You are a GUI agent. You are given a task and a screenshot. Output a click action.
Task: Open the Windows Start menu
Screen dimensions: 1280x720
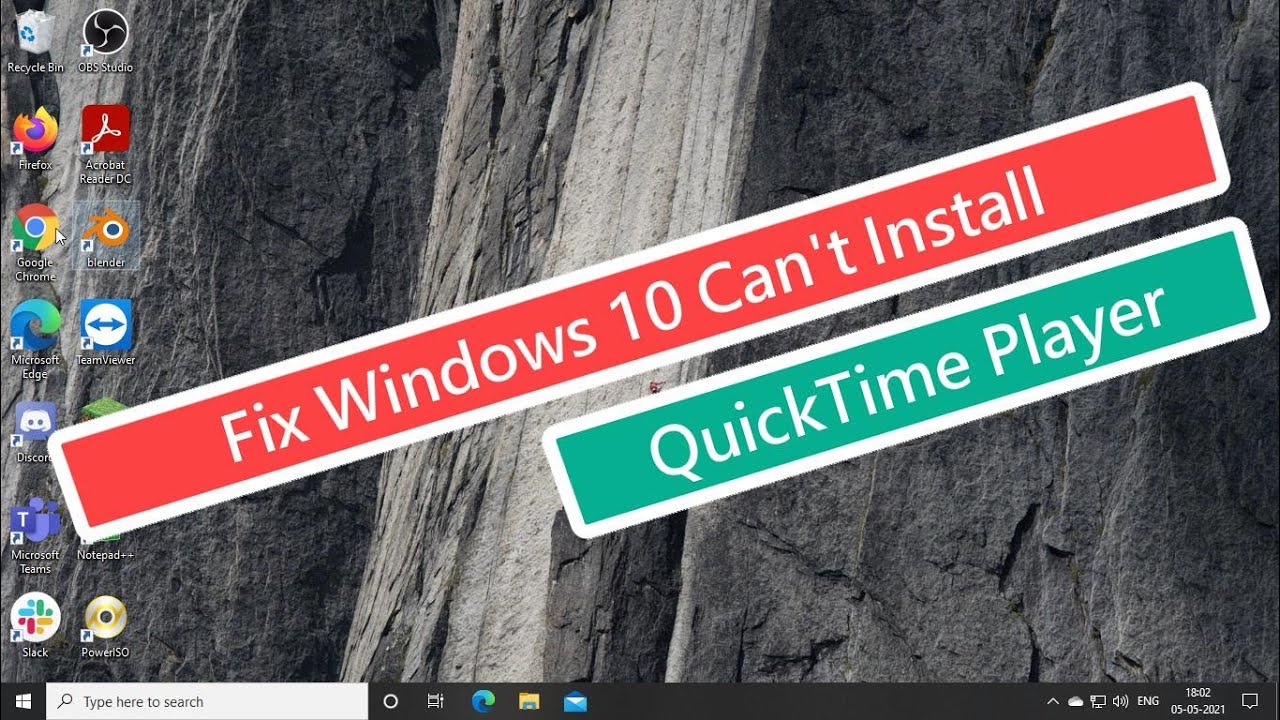23,701
